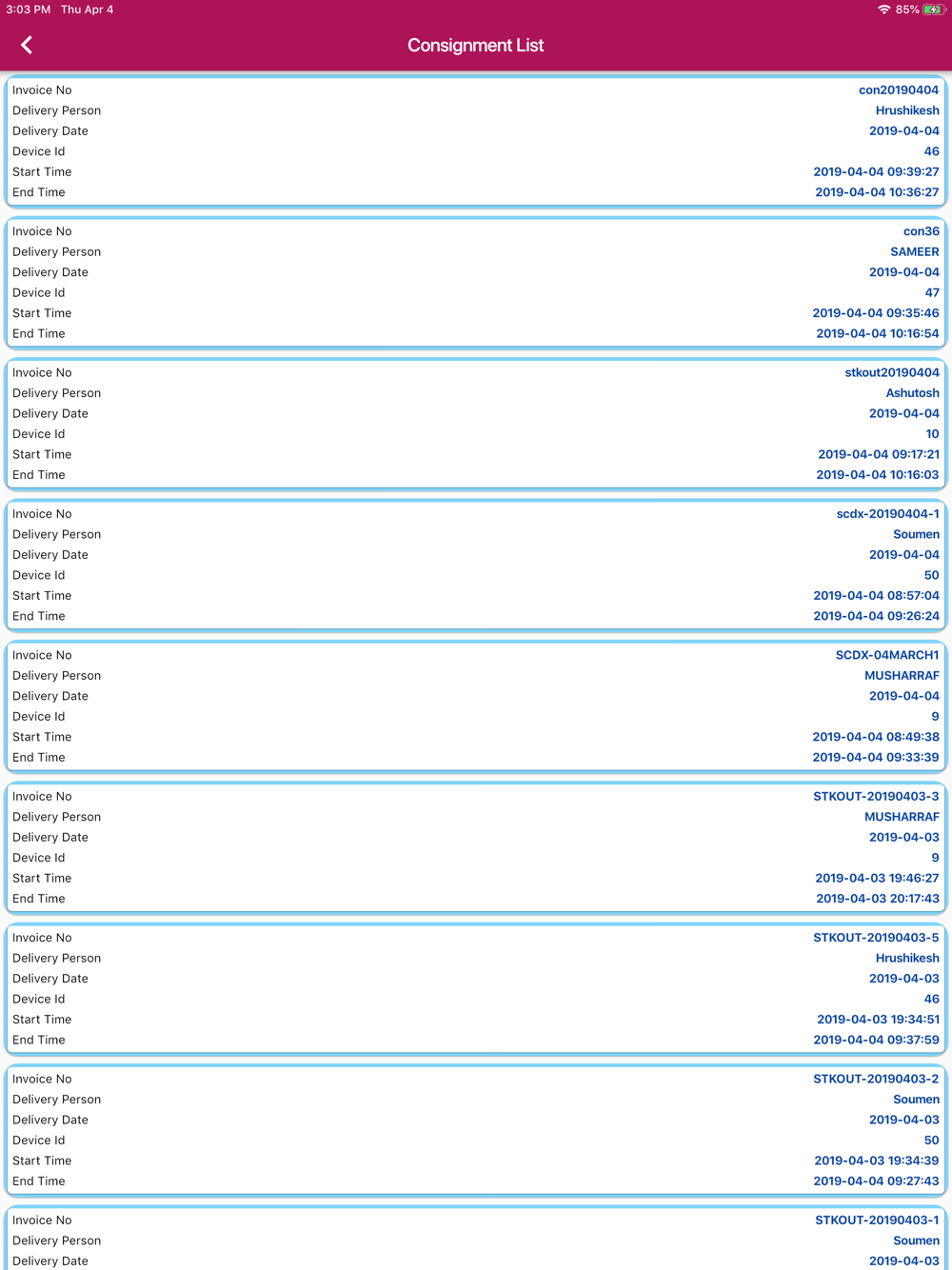Tap Invoice No label in the con20190404 card
Image resolution: width=952 pixels, height=1270 pixels.
pos(42,90)
